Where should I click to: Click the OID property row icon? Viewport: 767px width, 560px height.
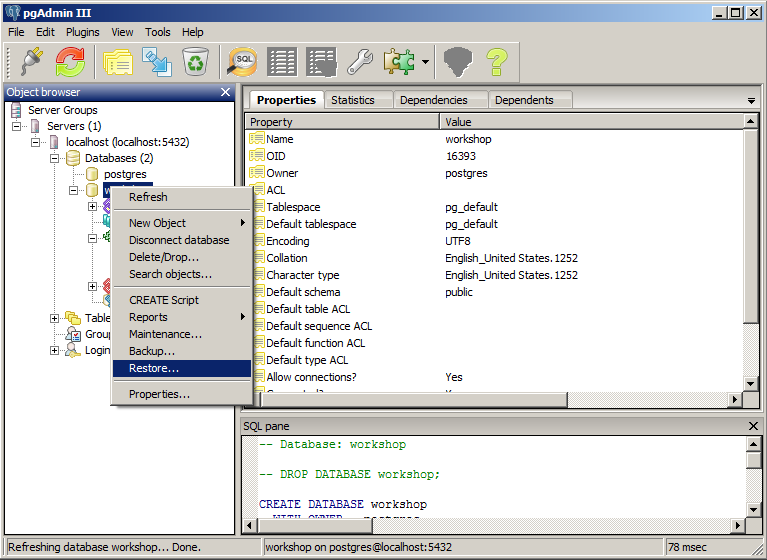tap(257, 156)
